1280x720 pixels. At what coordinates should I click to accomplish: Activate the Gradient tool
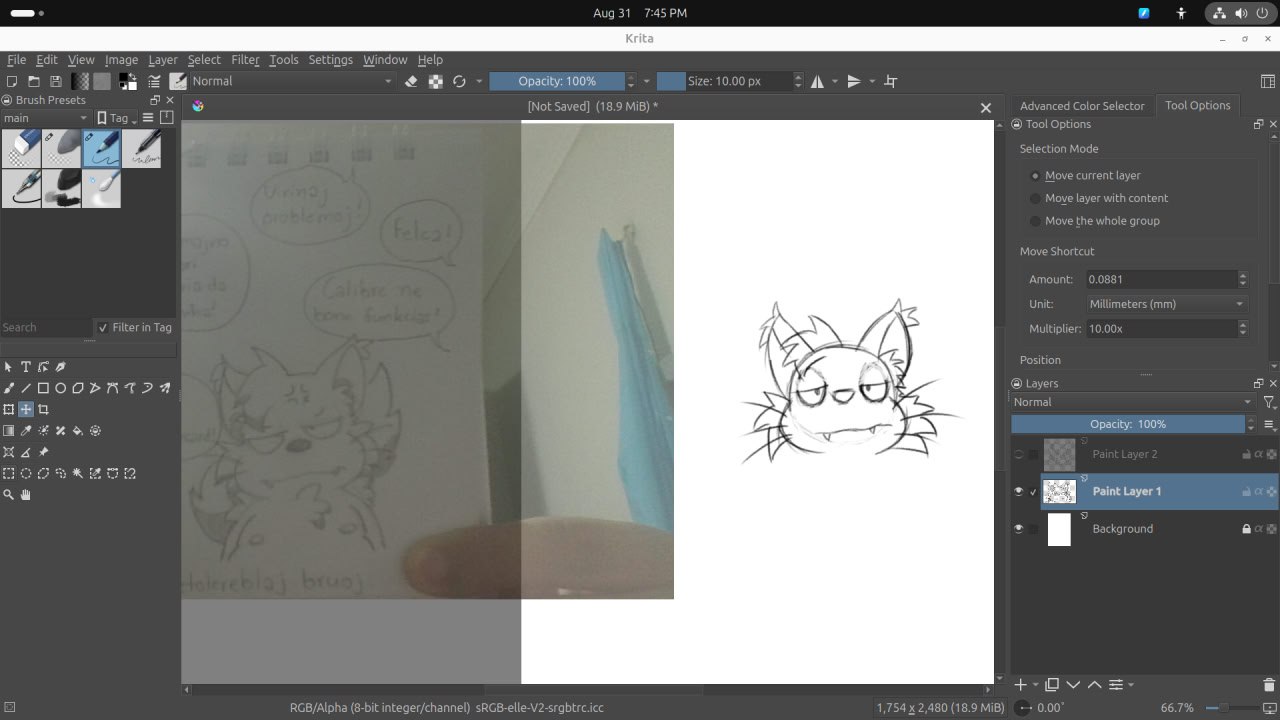coord(9,431)
